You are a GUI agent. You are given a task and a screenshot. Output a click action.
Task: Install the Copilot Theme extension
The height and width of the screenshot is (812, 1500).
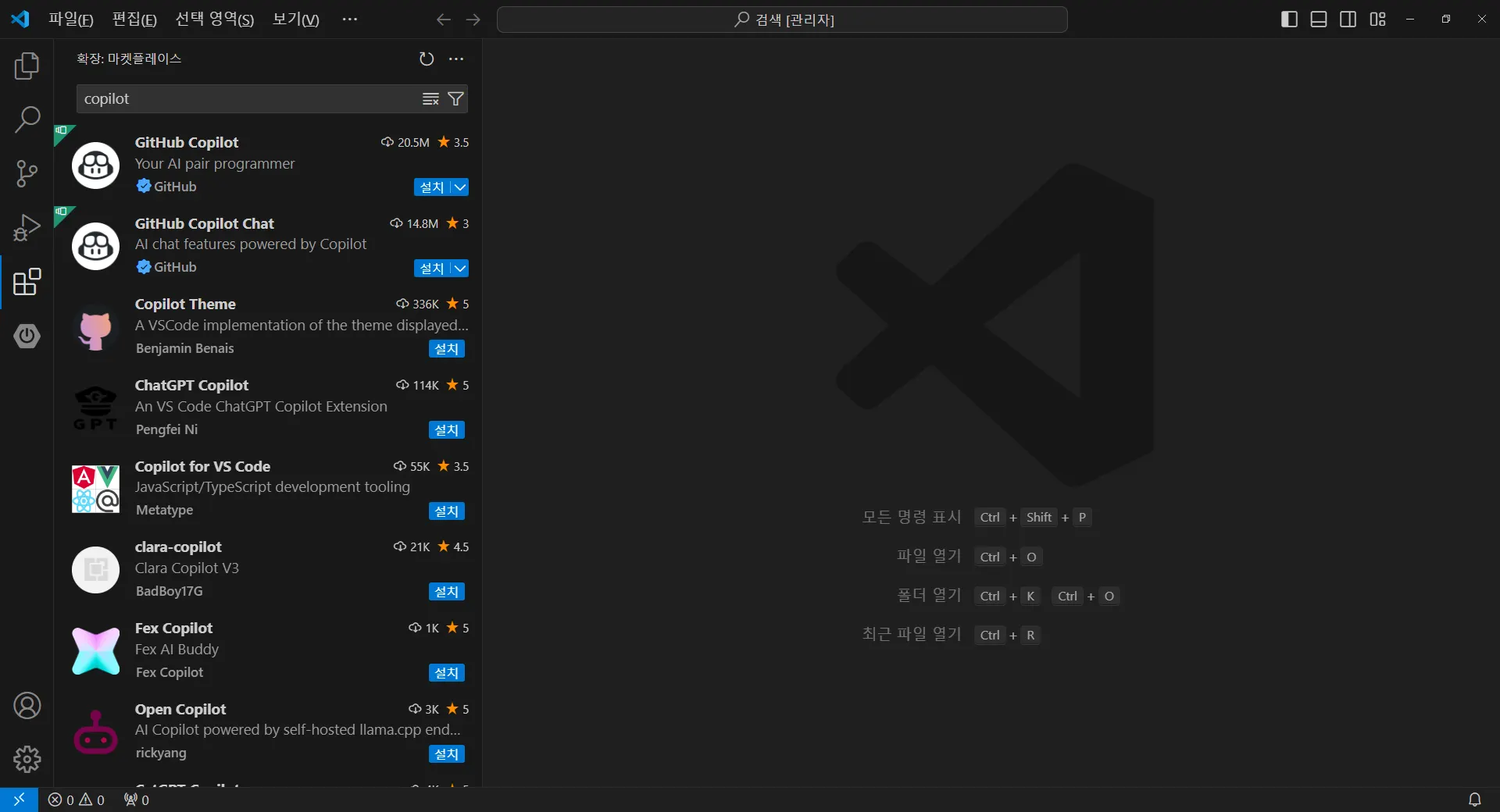[447, 349]
